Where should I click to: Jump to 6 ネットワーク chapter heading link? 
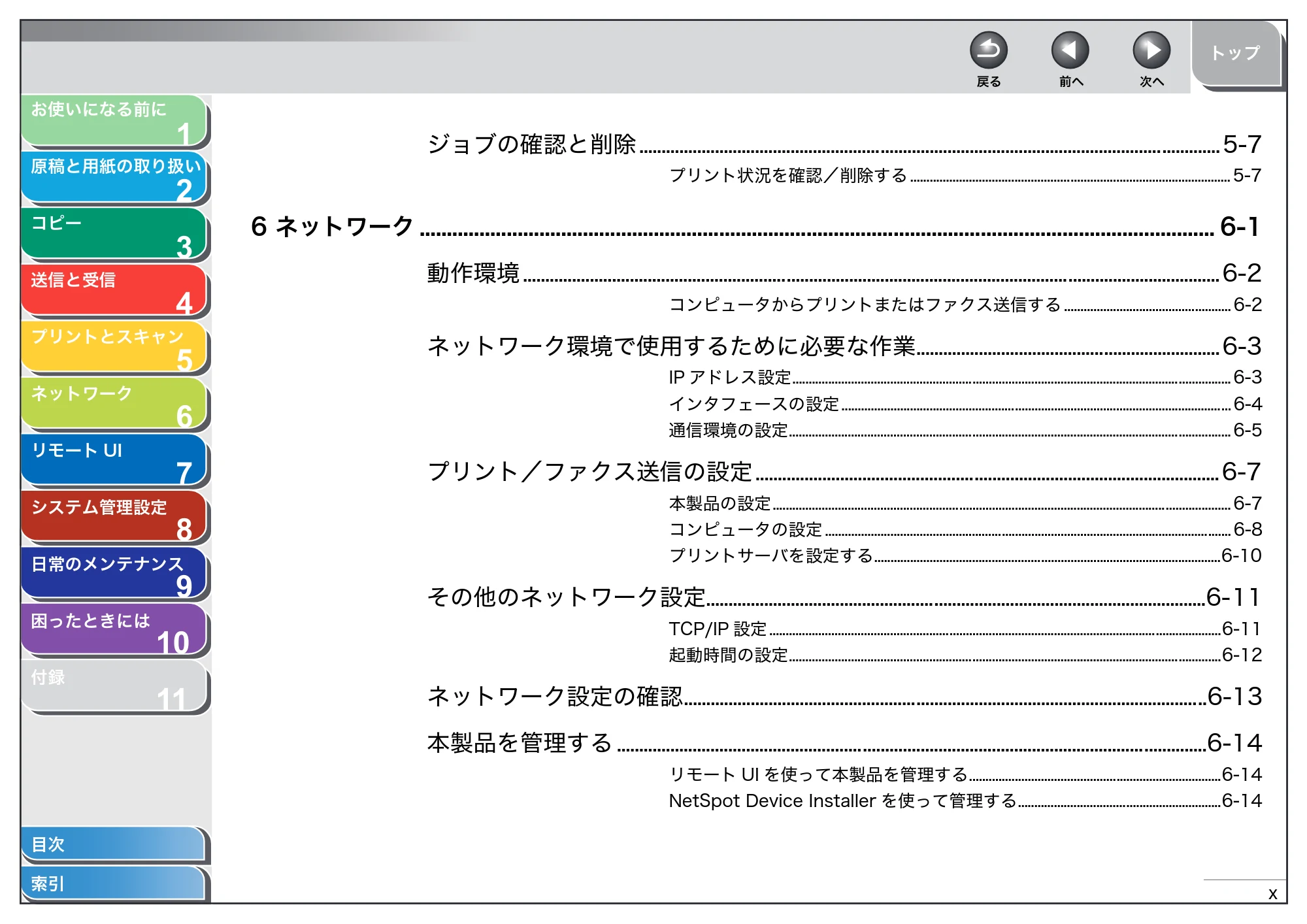[755, 227]
